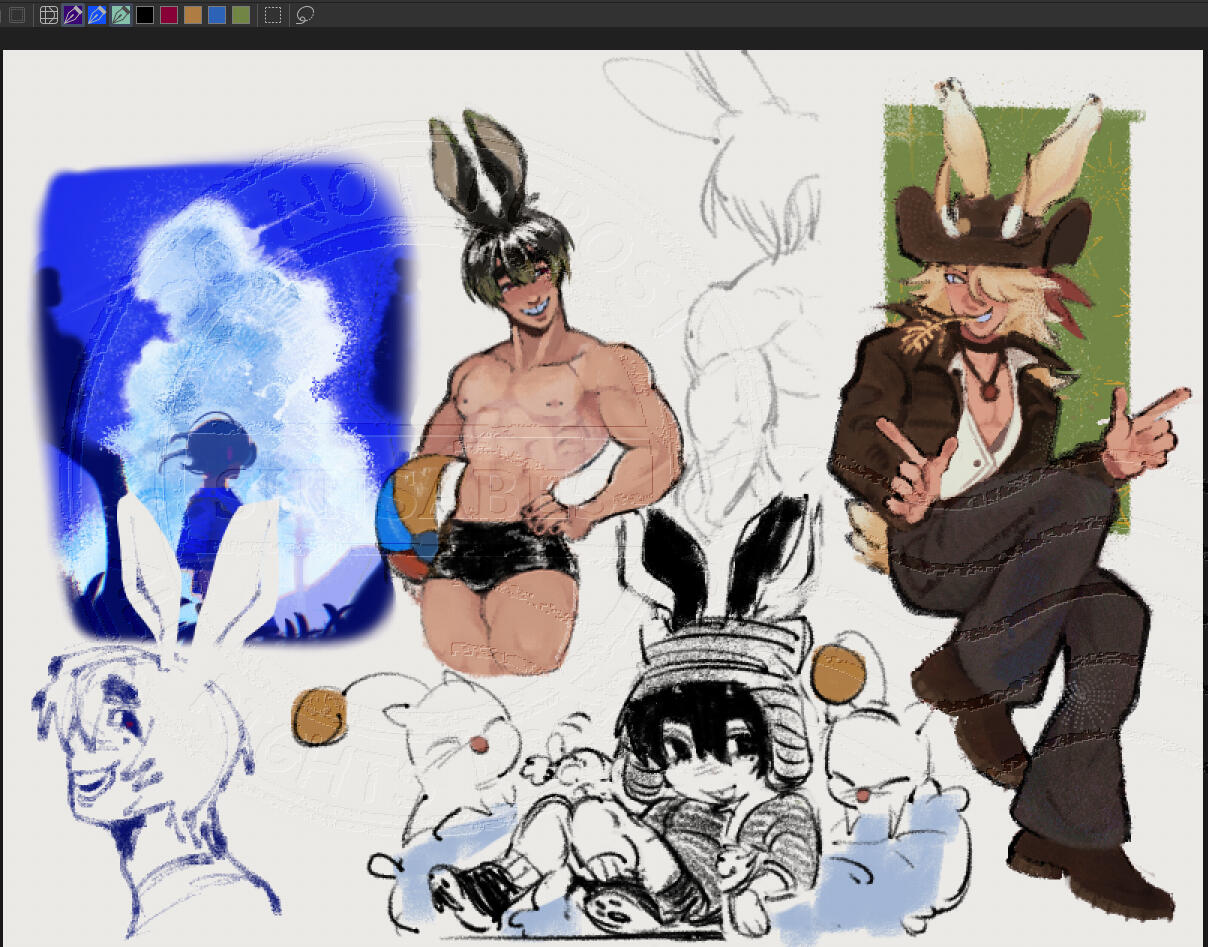The image size is (1208, 947).
Task: Select the mesh grid transform icon
Action: click(49, 15)
